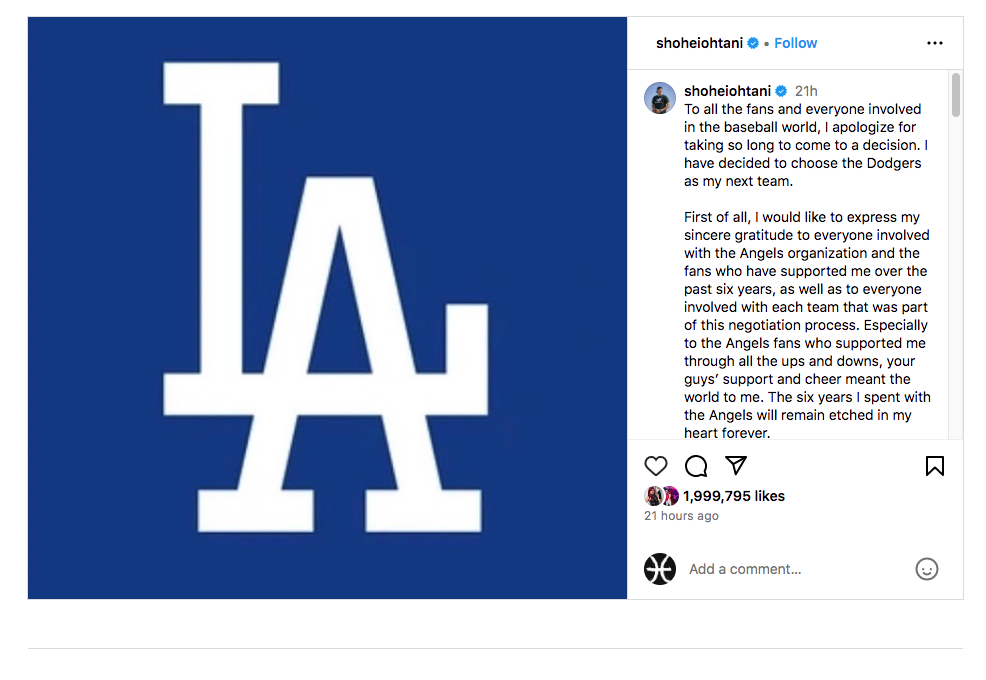This screenshot has height=680, width=986.
Task: View who liked: 1,999,795 likes
Action: click(x=734, y=496)
